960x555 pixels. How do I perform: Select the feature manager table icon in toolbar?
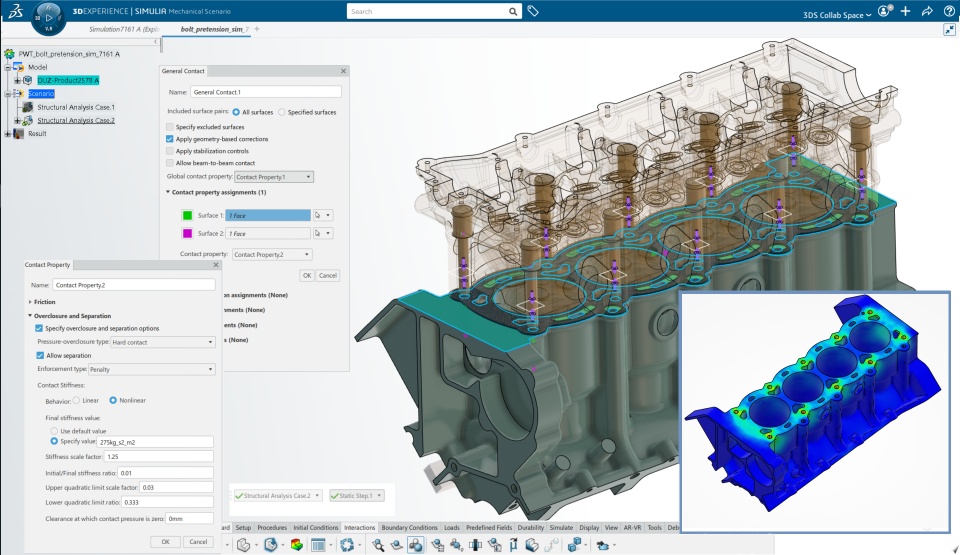pos(318,545)
